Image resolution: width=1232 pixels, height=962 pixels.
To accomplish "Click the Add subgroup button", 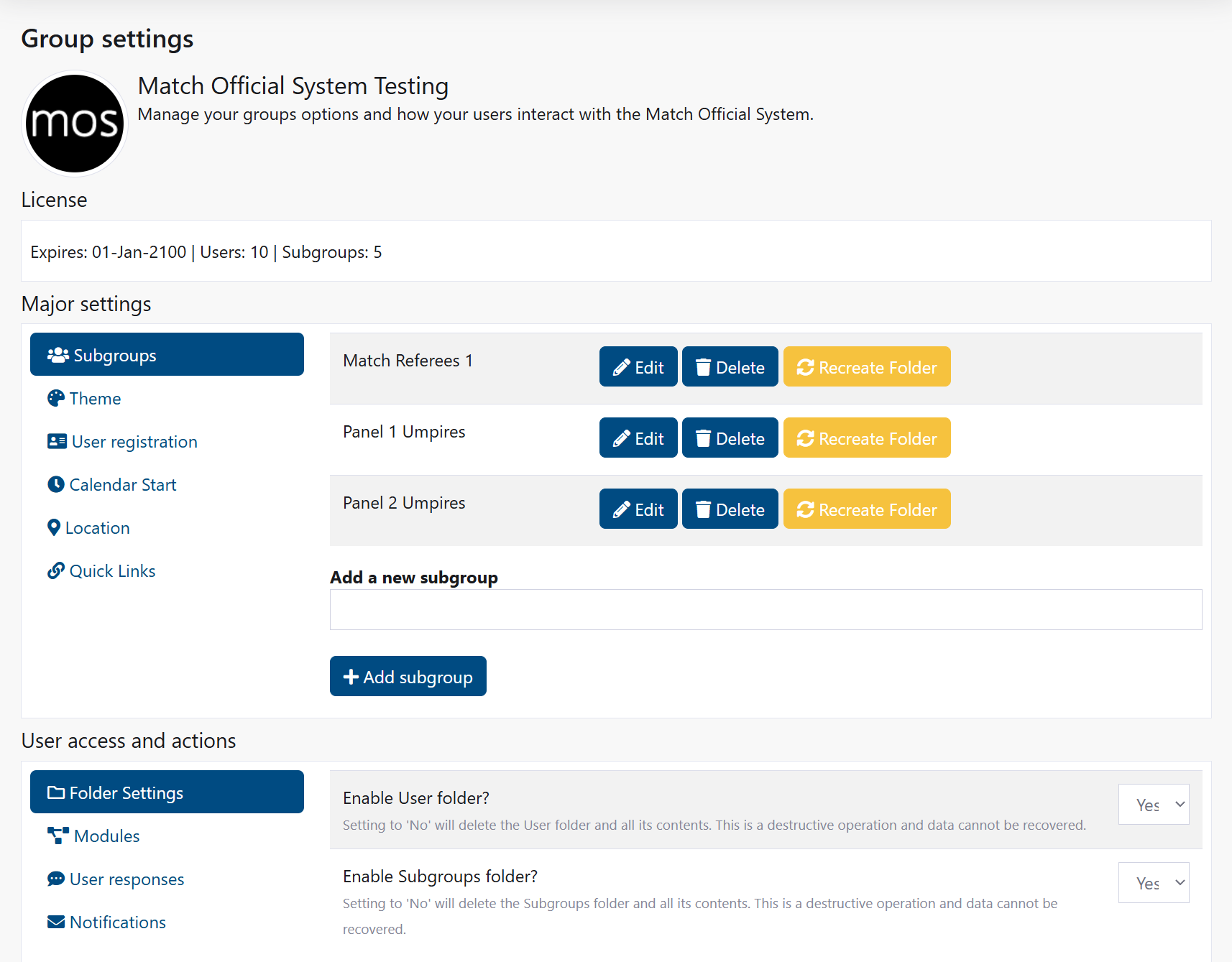I will point(408,675).
